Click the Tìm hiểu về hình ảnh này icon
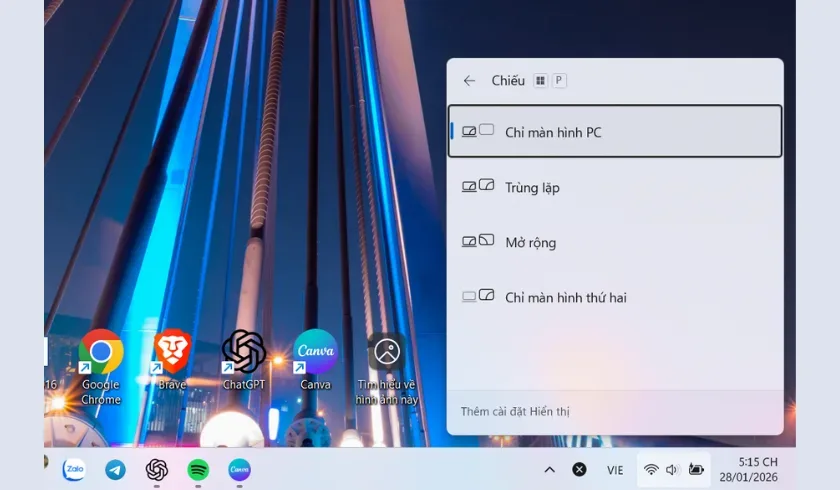Viewport: 840px width, 490px height. pos(387,368)
